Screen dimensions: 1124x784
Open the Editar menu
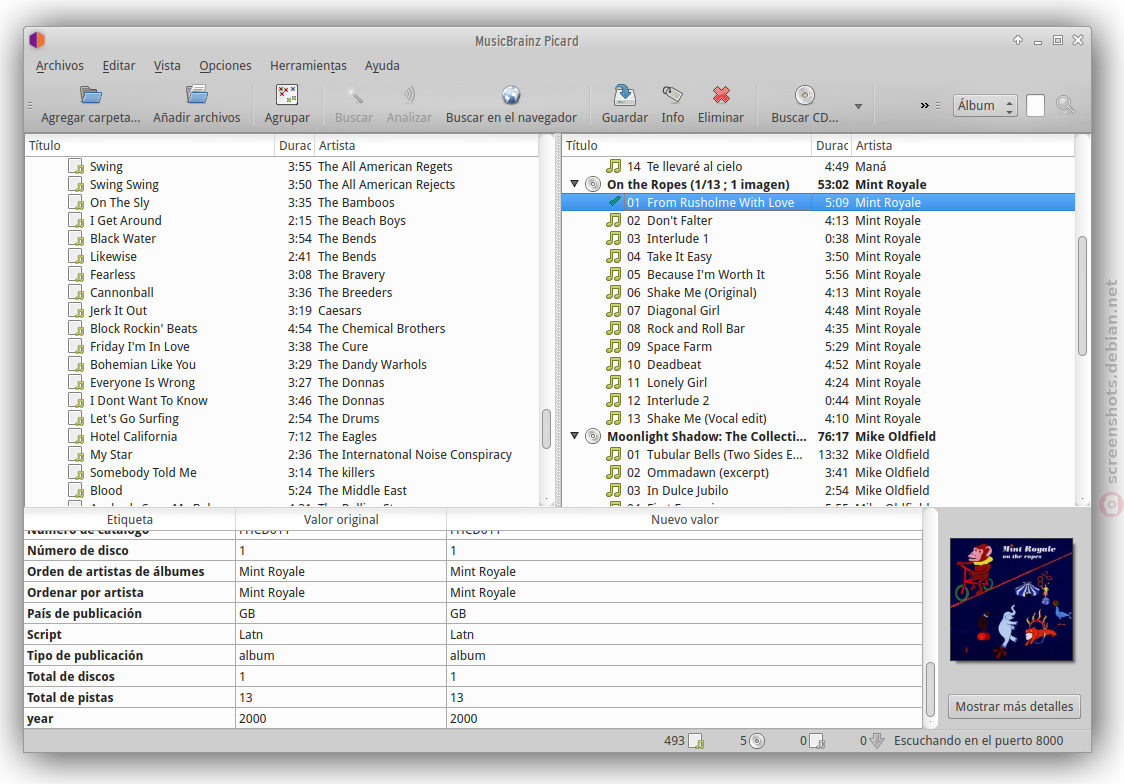click(118, 65)
